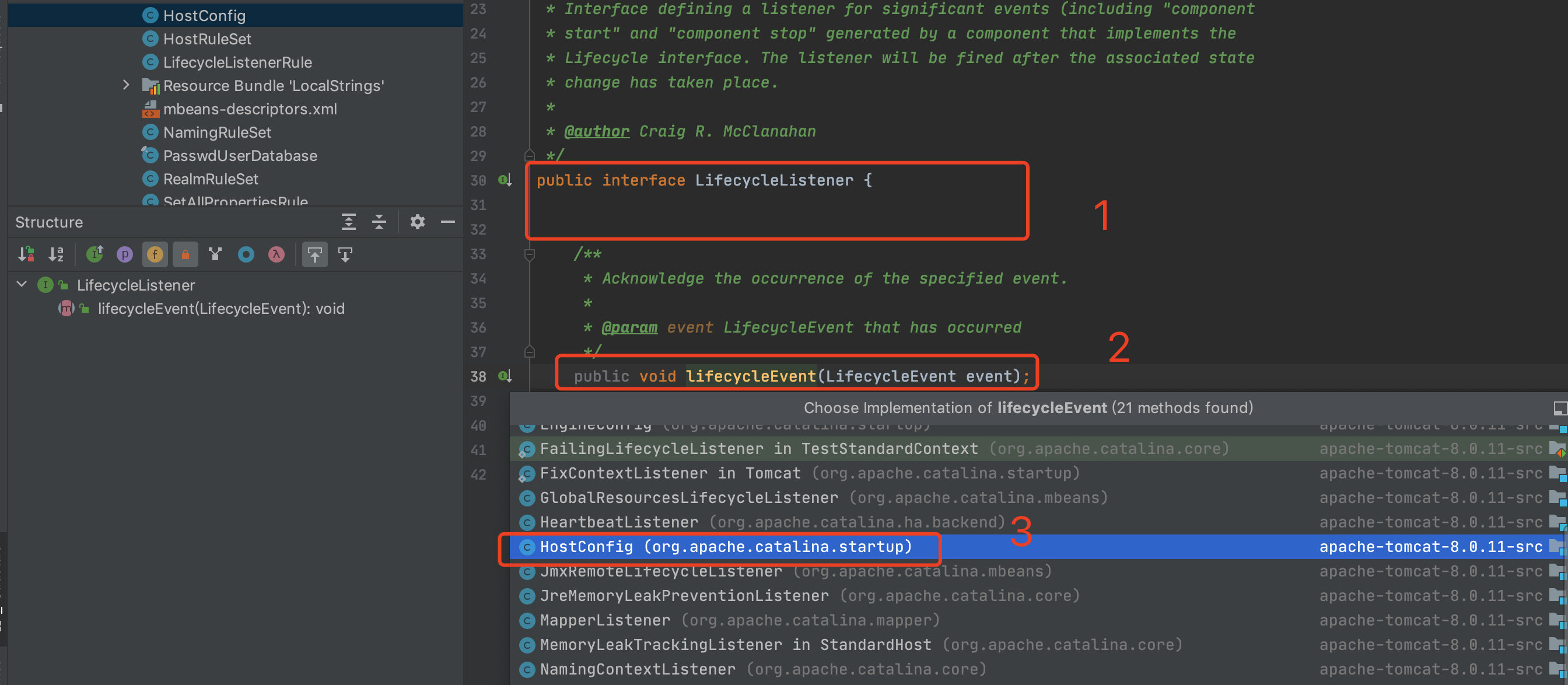
Task: Click Autoscroll from Source icon
Action: tap(345, 254)
